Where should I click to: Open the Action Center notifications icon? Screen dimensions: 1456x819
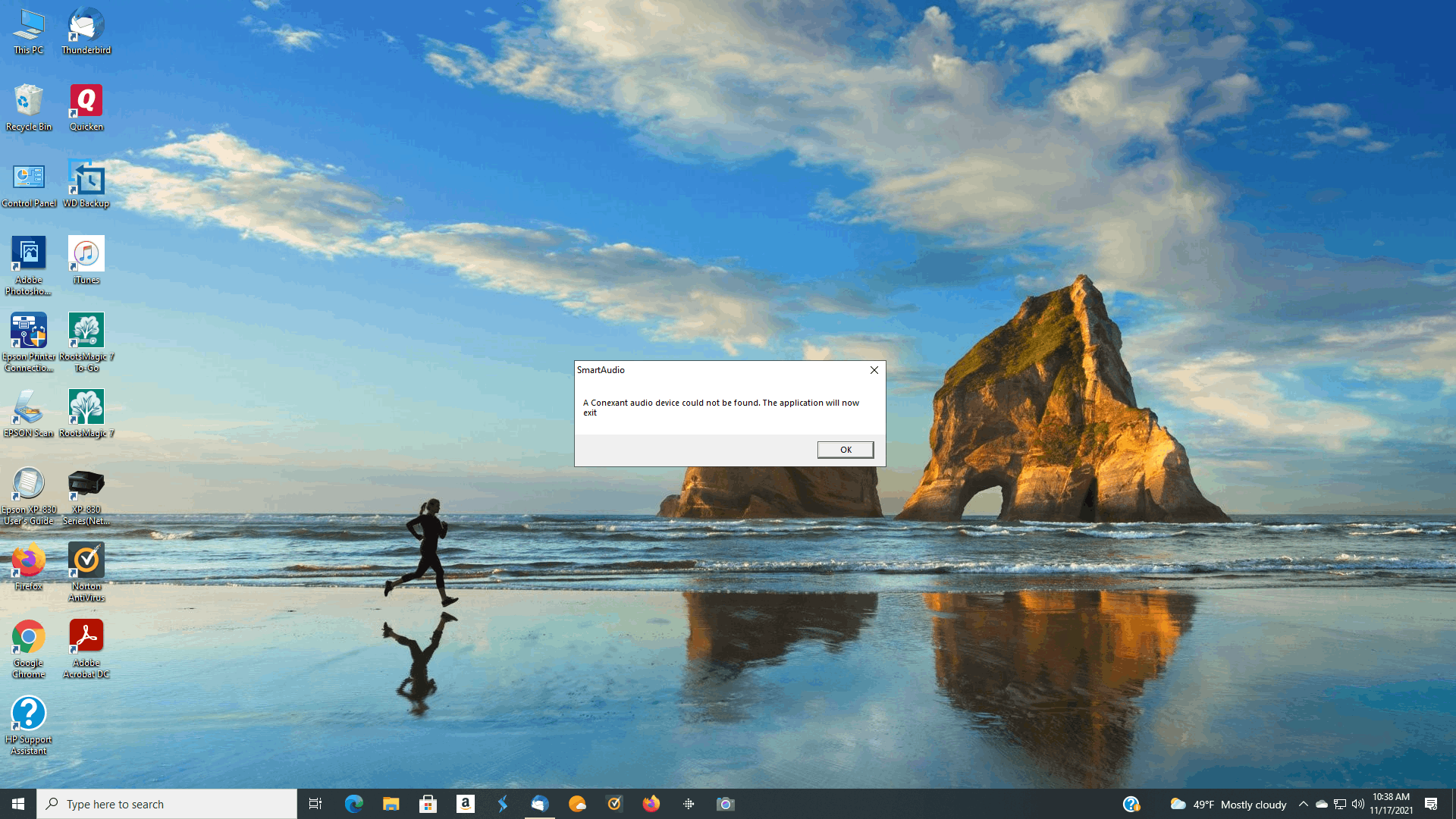(x=1431, y=804)
